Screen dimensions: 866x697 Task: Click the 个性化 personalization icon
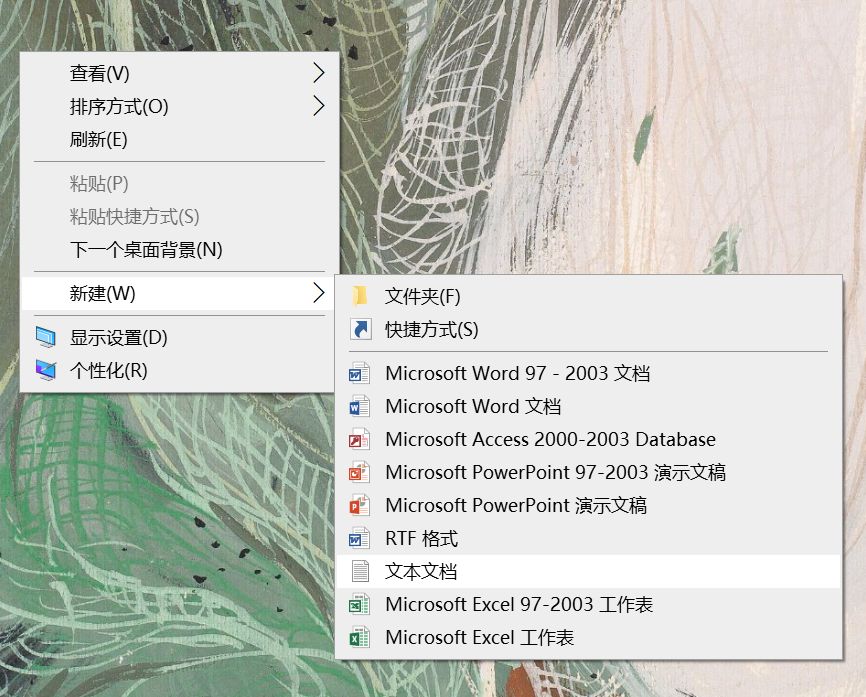46,370
